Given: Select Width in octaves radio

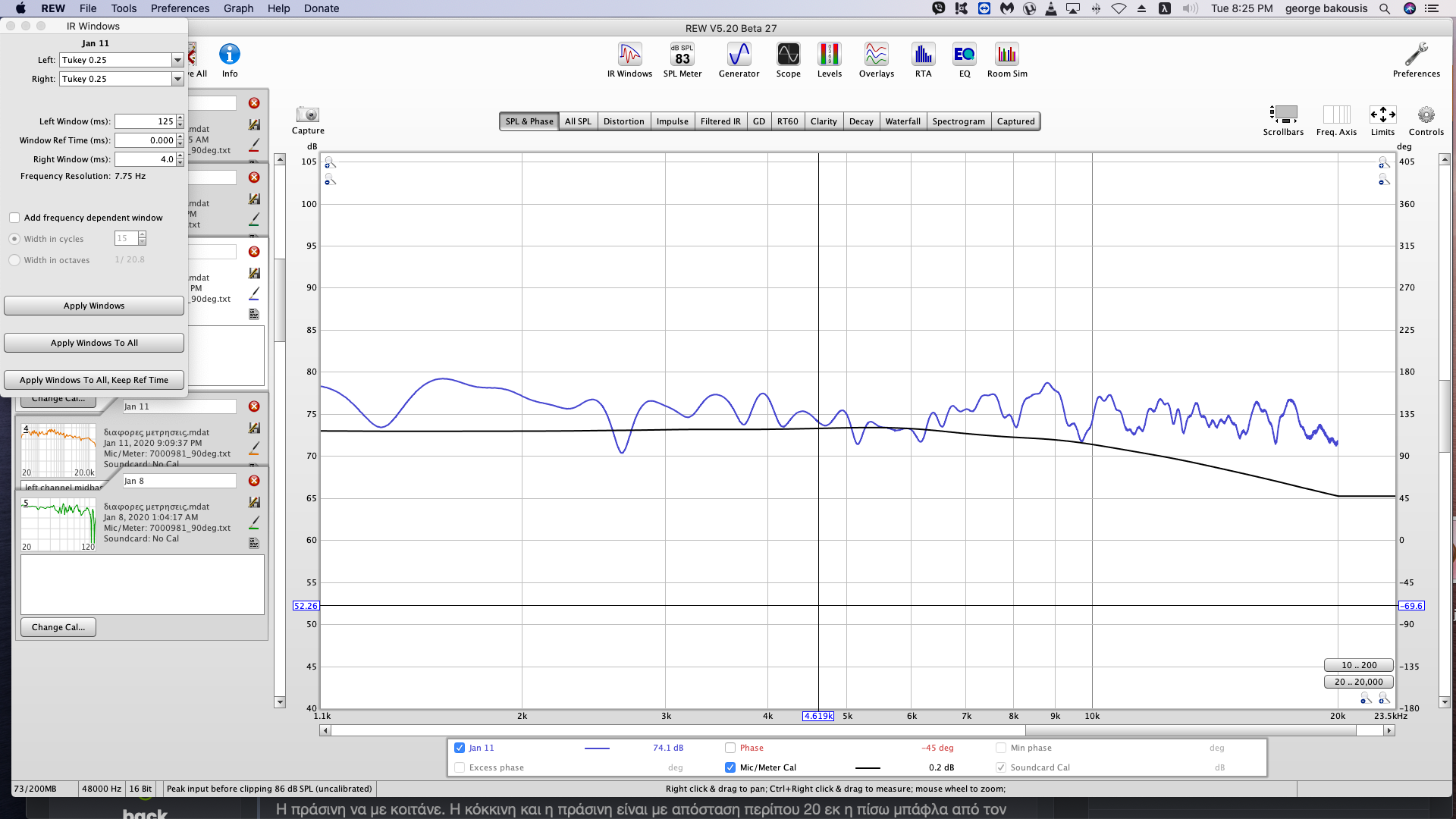Looking at the screenshot, I should 14,260.
